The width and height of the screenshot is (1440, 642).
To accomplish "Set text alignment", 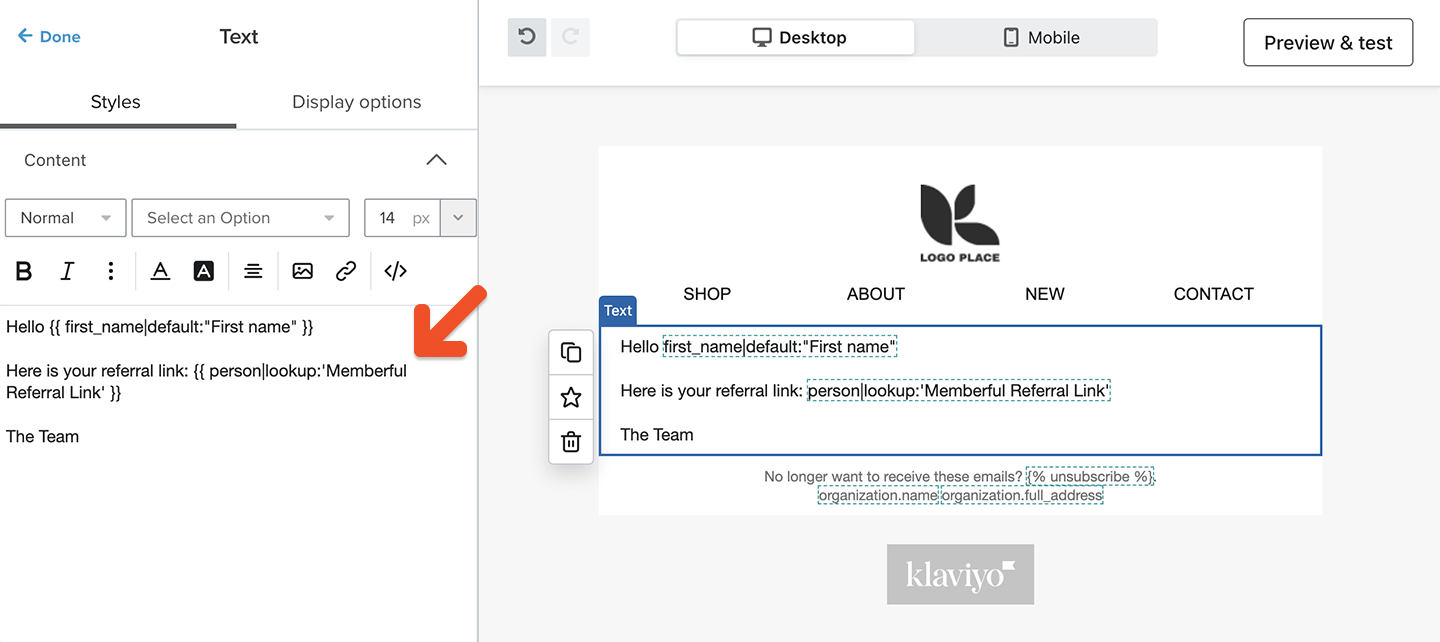I will pos(253,271).
